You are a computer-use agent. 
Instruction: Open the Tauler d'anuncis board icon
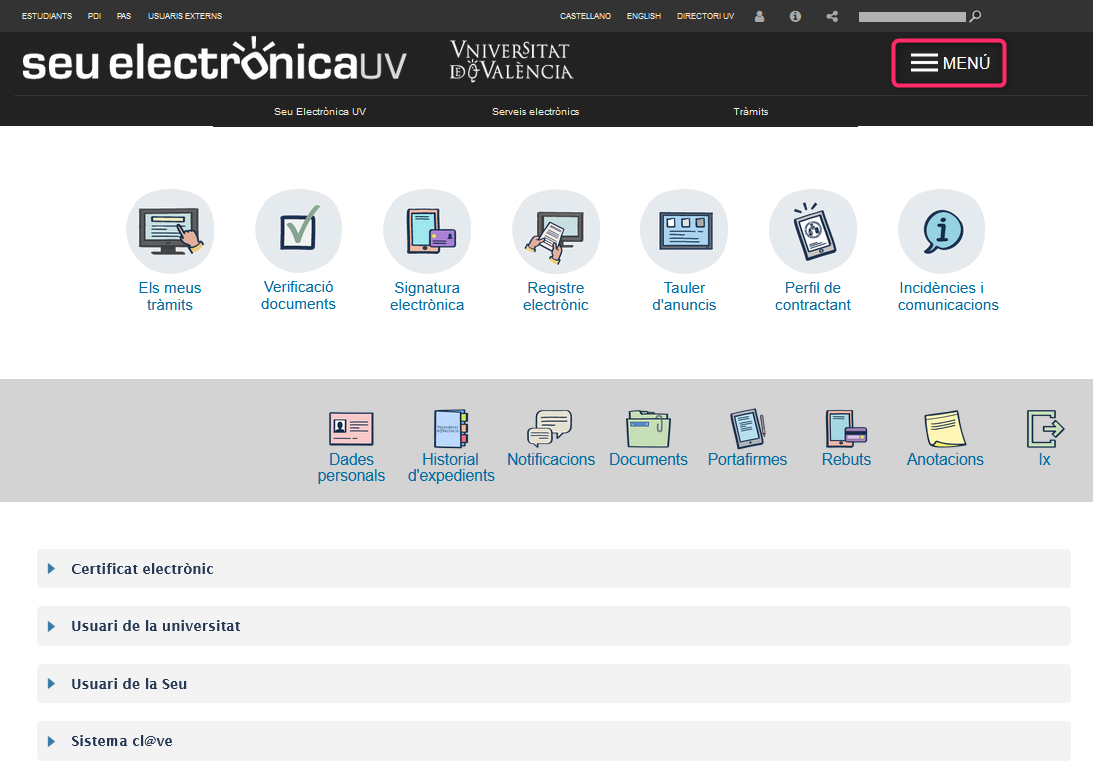click(x=684, y=231)
